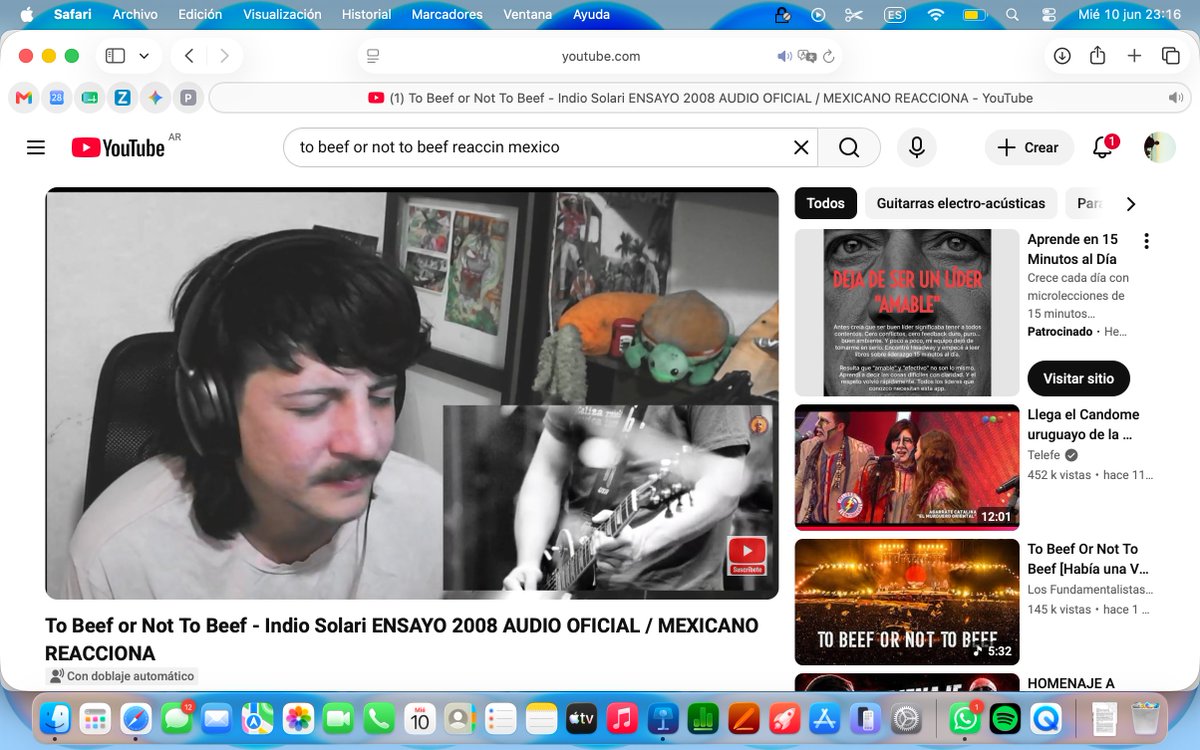Open page reader menu in address bar
1200x750 pixels.
[x=373, y=56]
